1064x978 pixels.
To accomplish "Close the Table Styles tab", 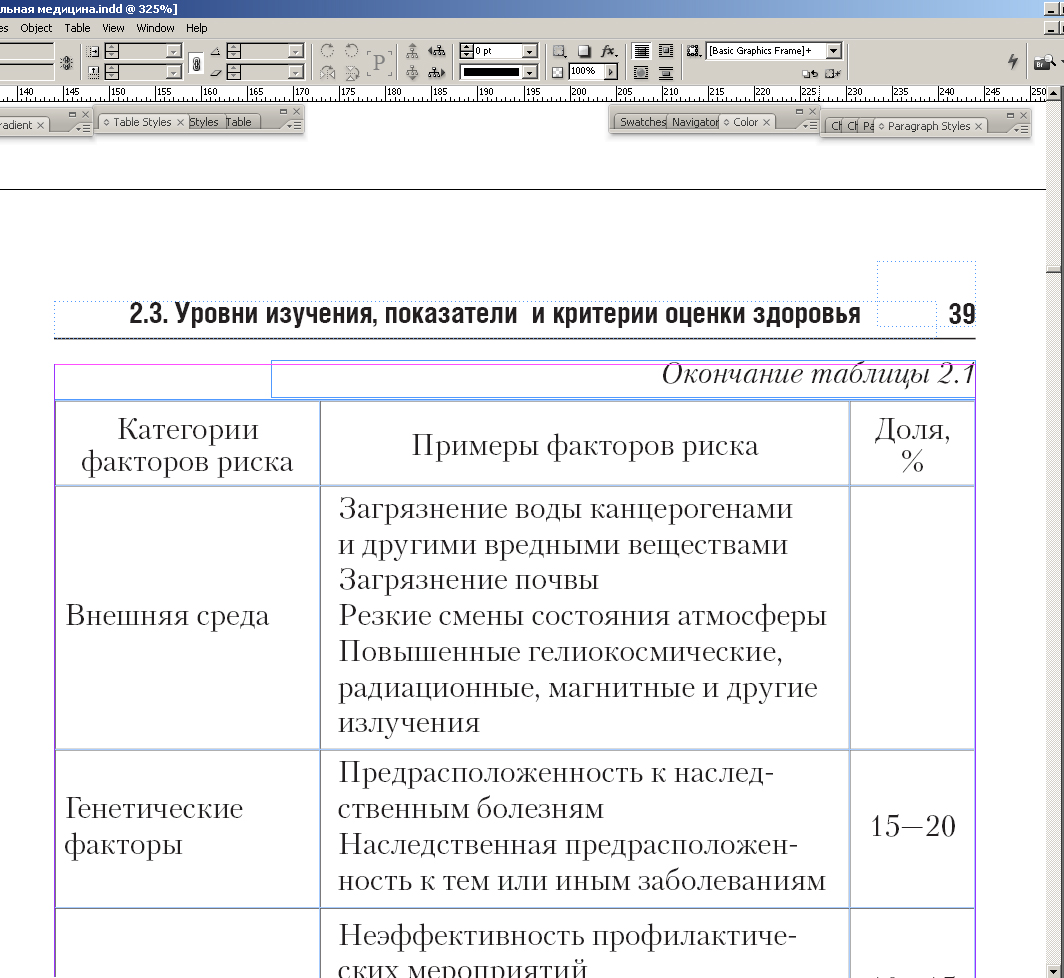I will pos(180,122).
